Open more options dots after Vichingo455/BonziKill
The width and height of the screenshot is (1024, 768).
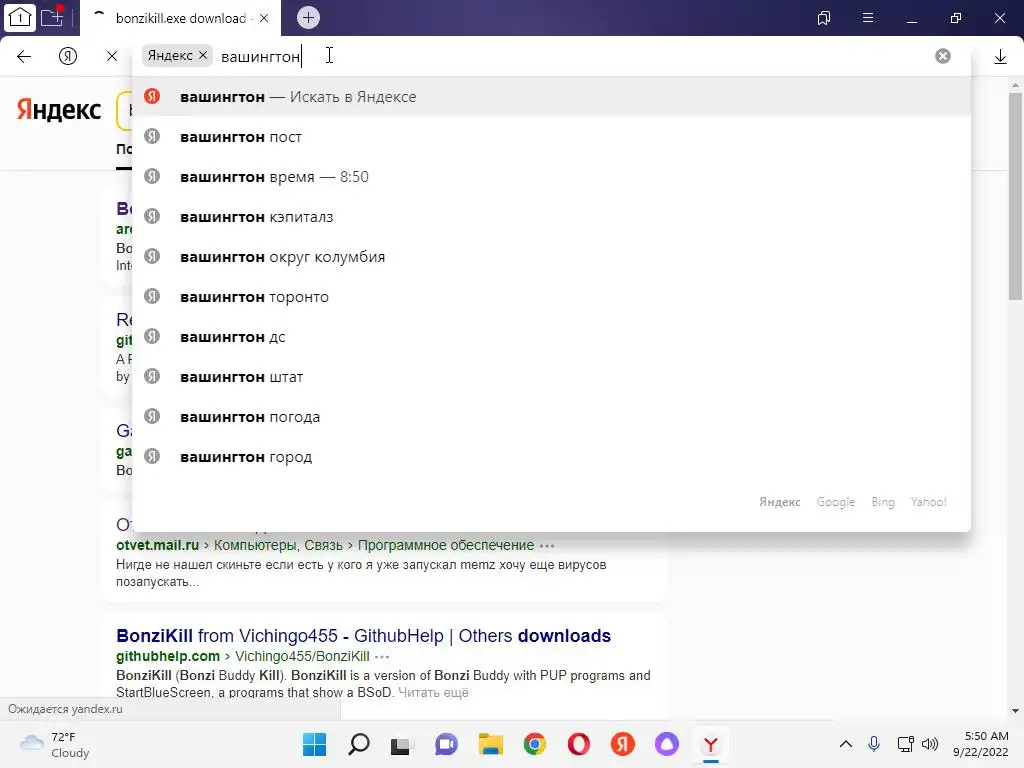pos(382,656)
